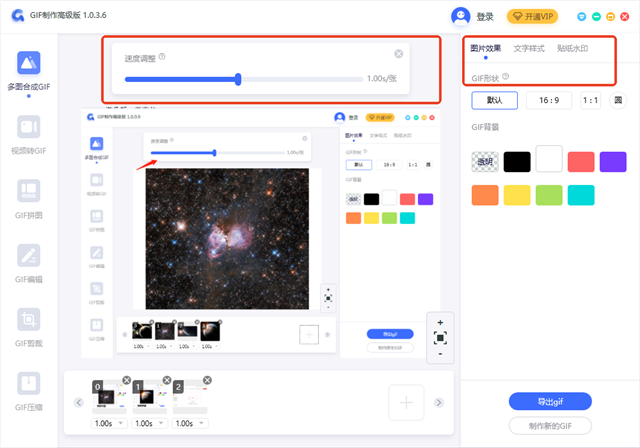This screenshot has width=640, height=448.
Task: Click the 登录 login link
Action: (x=485, y=17)
